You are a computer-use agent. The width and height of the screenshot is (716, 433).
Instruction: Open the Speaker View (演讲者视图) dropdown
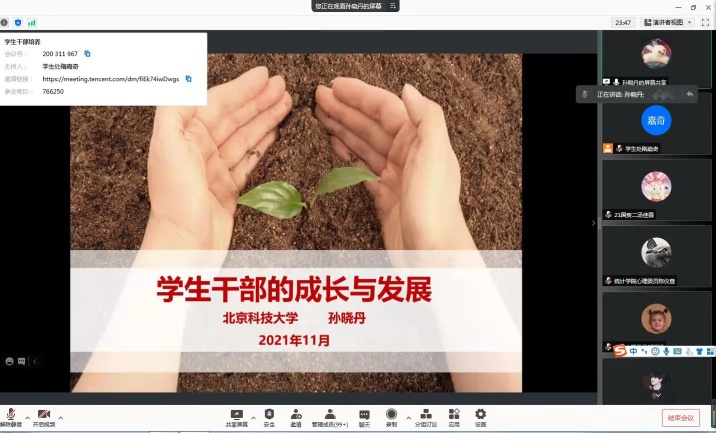[667, 22]
